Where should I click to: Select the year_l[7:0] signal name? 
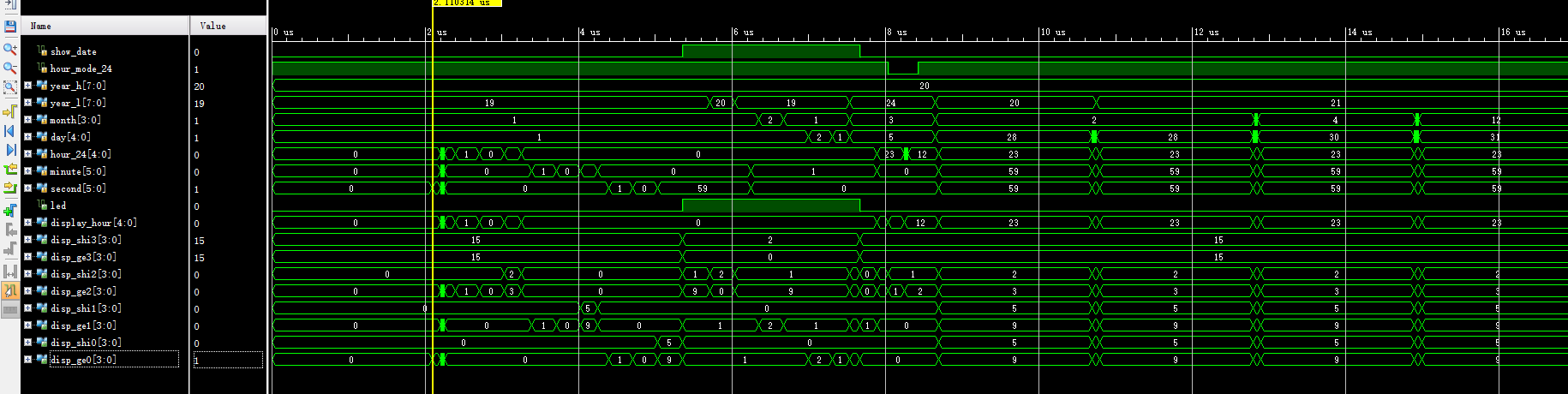click(x=78, y=103)
